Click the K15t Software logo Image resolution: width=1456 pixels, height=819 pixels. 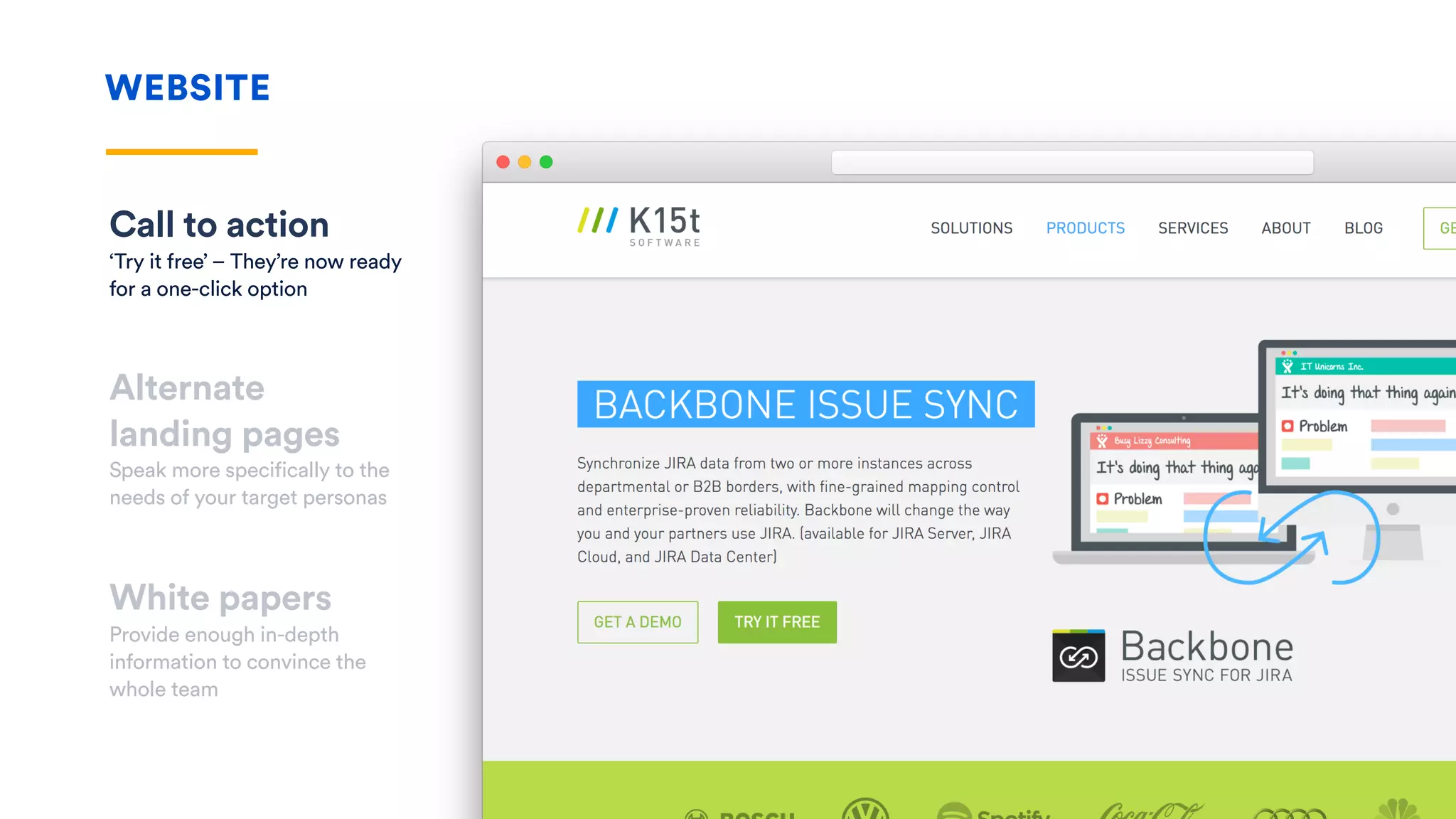(638, 226)
